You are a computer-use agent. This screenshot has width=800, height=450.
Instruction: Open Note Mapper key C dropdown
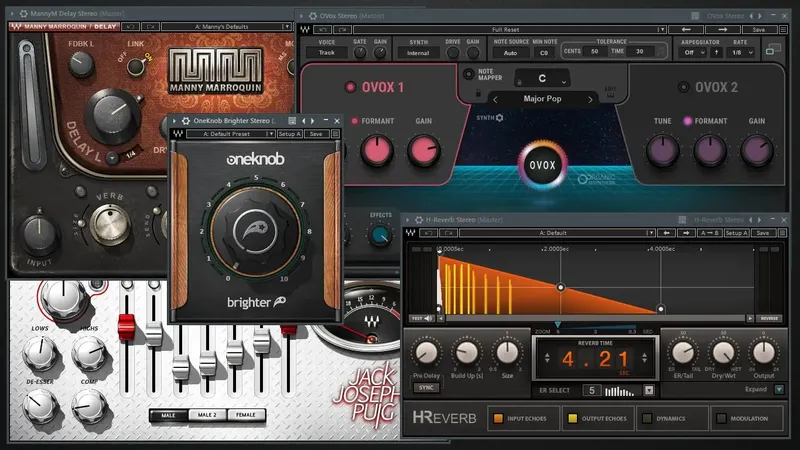click(x=542, y=79)
